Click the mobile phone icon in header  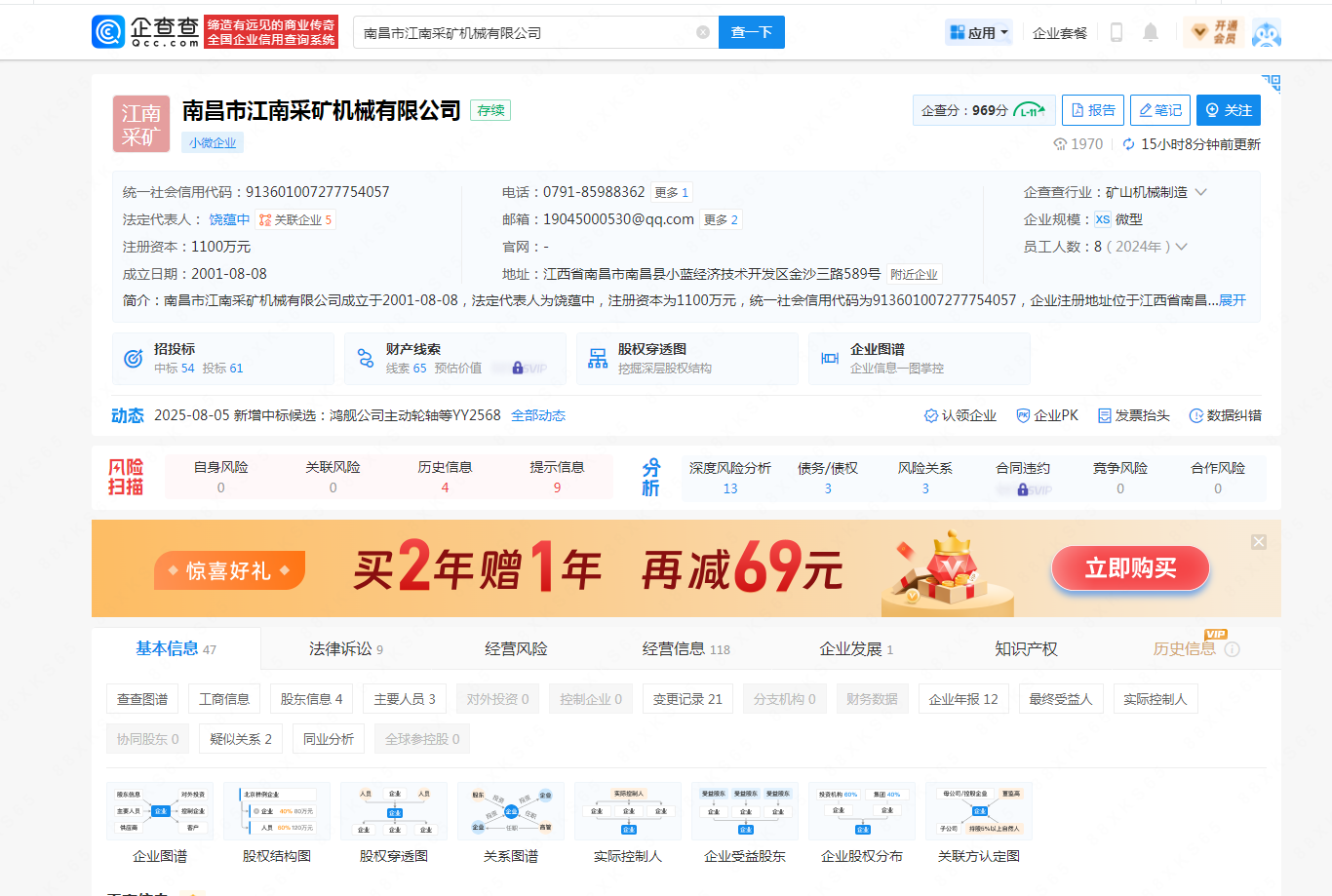click(1117, 32)
